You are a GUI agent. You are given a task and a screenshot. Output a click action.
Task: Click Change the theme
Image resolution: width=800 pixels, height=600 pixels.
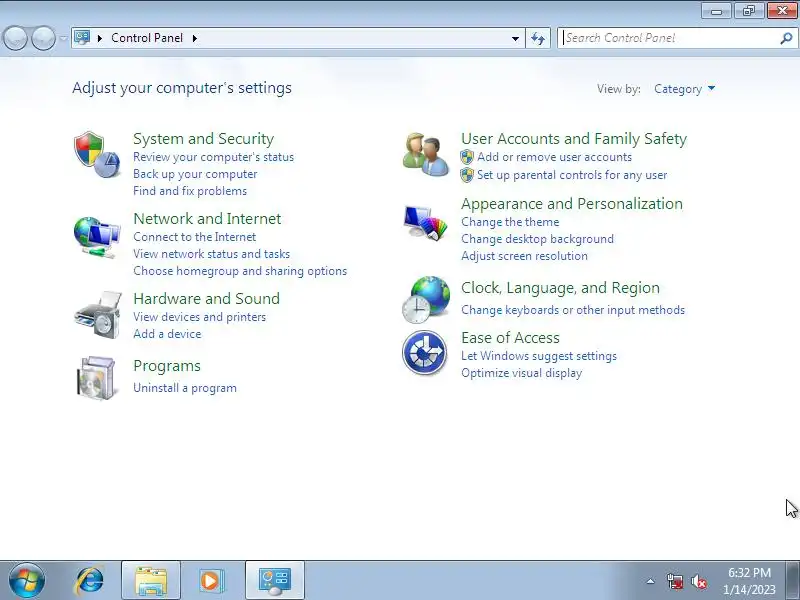click(x=510, y=222)
